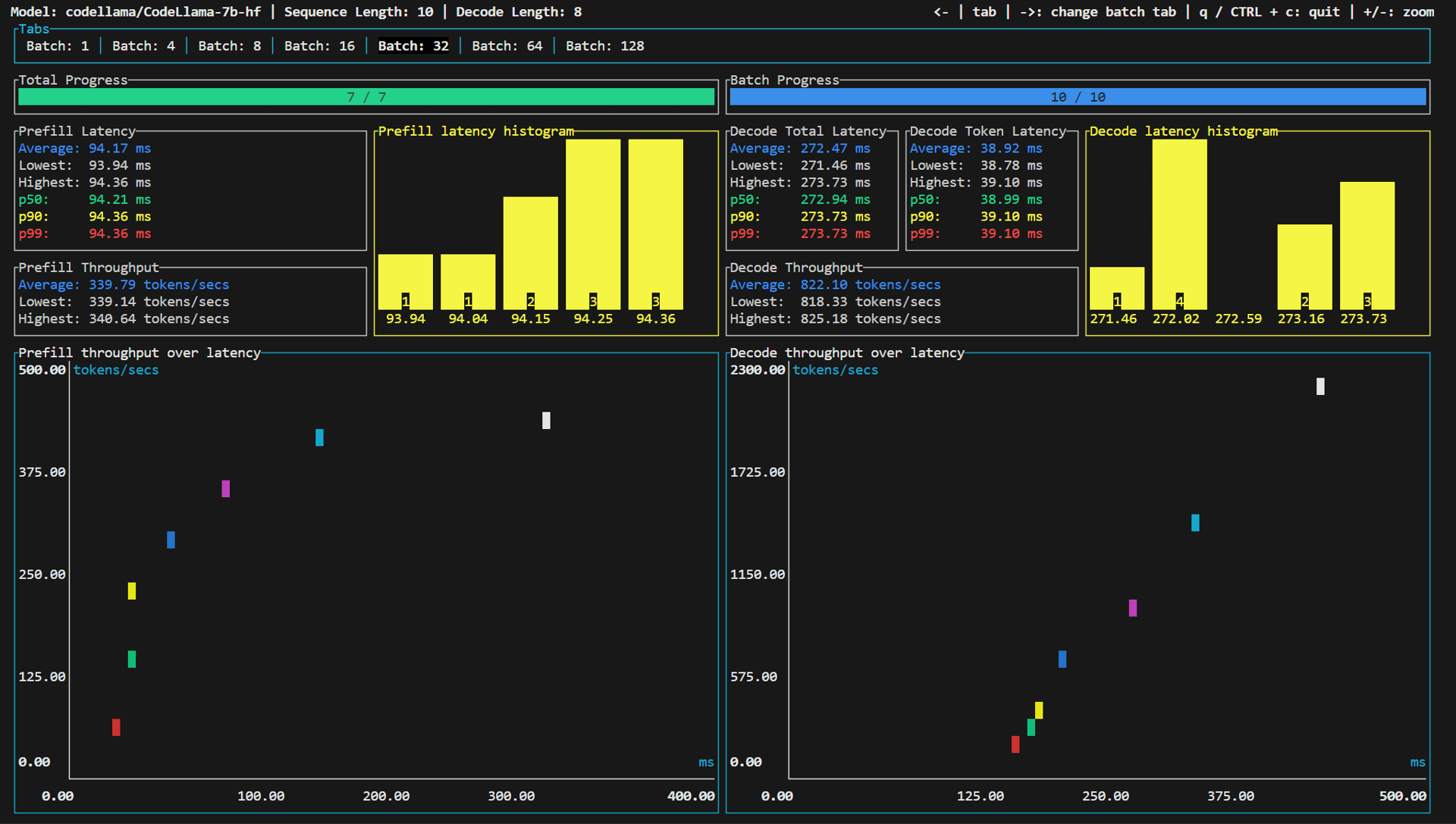Switch to the Batch: 1 tab
The height and width of the screenshot is (824, 1456).
58,46
